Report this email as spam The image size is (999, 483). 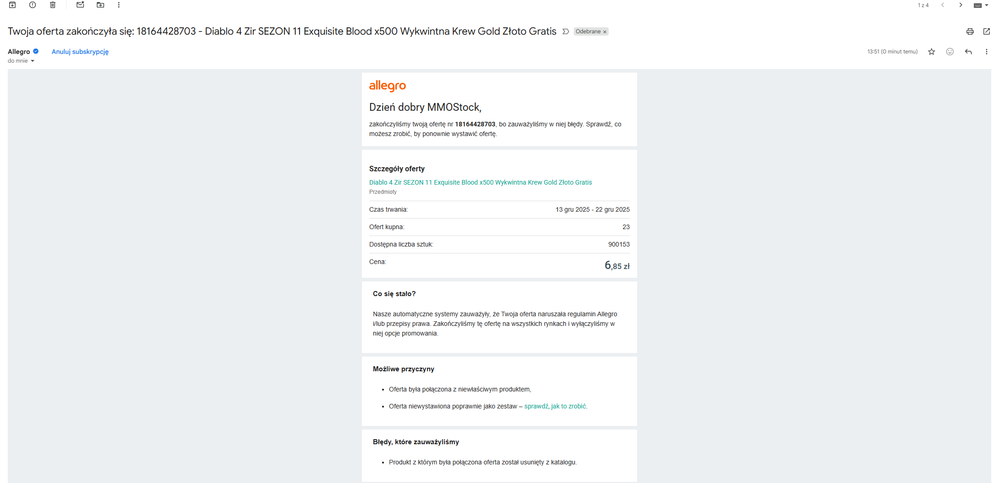coord(32,5)
